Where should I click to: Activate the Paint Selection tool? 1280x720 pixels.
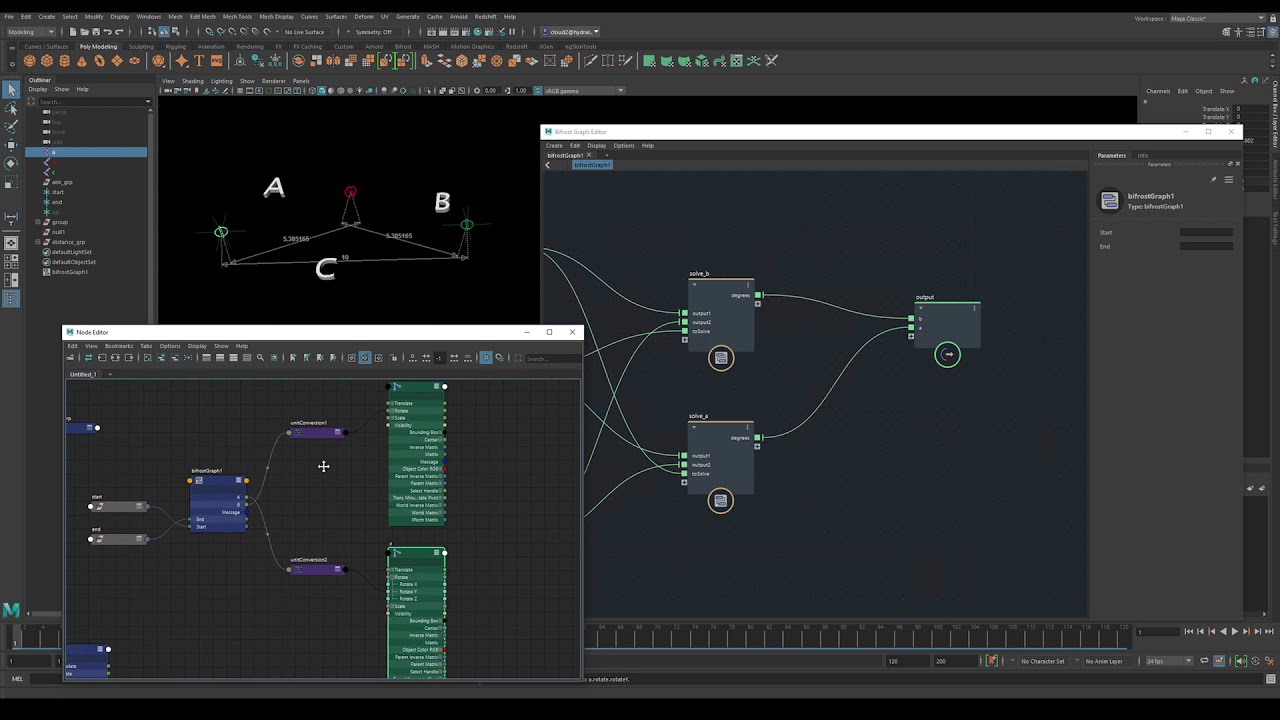[x=11, y=126]
